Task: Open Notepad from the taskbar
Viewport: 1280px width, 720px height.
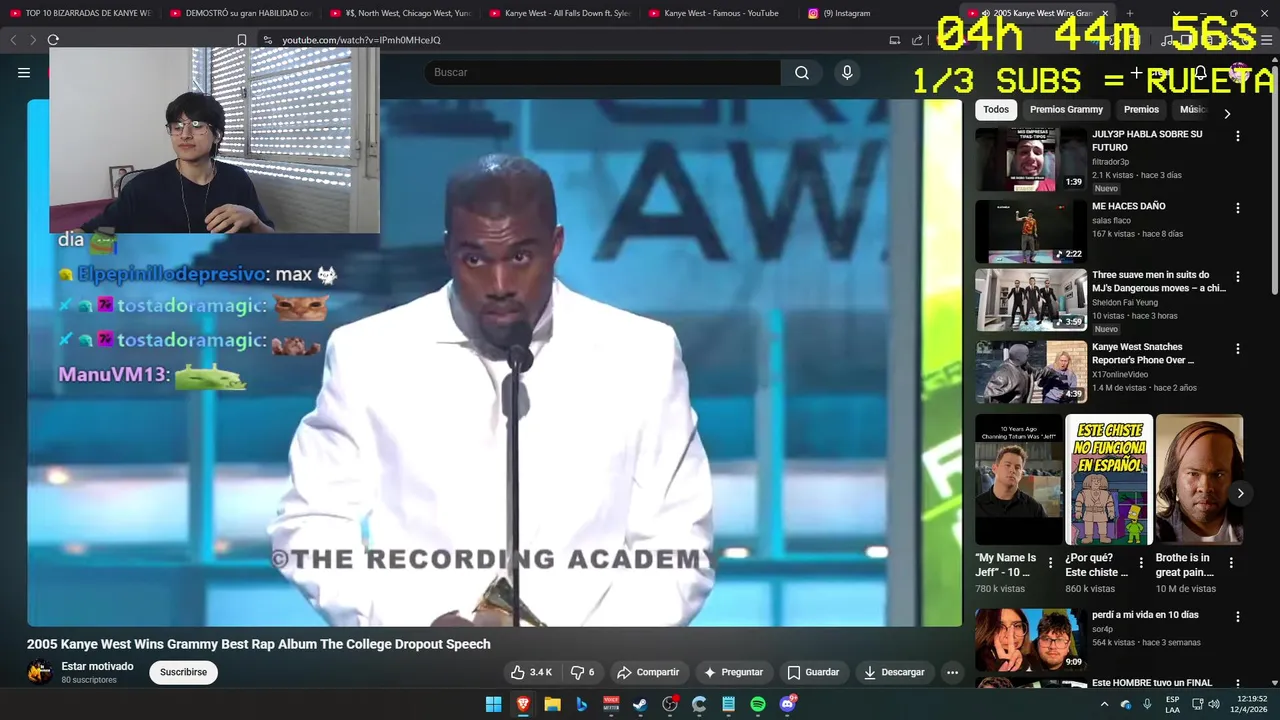Action: pos(729,704)
